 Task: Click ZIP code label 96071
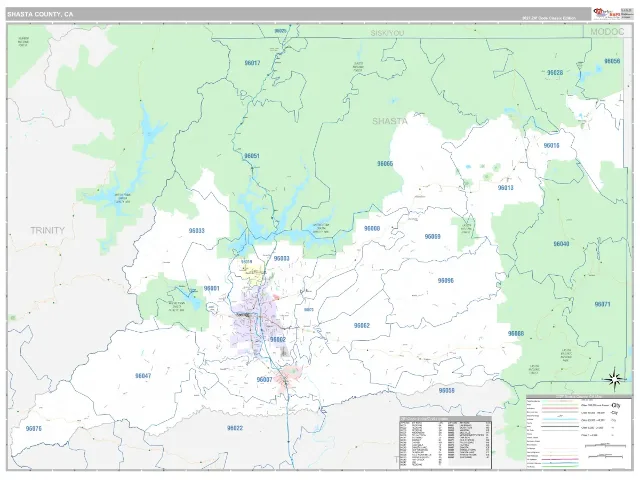pyautogui.click(x=602, y=304)
